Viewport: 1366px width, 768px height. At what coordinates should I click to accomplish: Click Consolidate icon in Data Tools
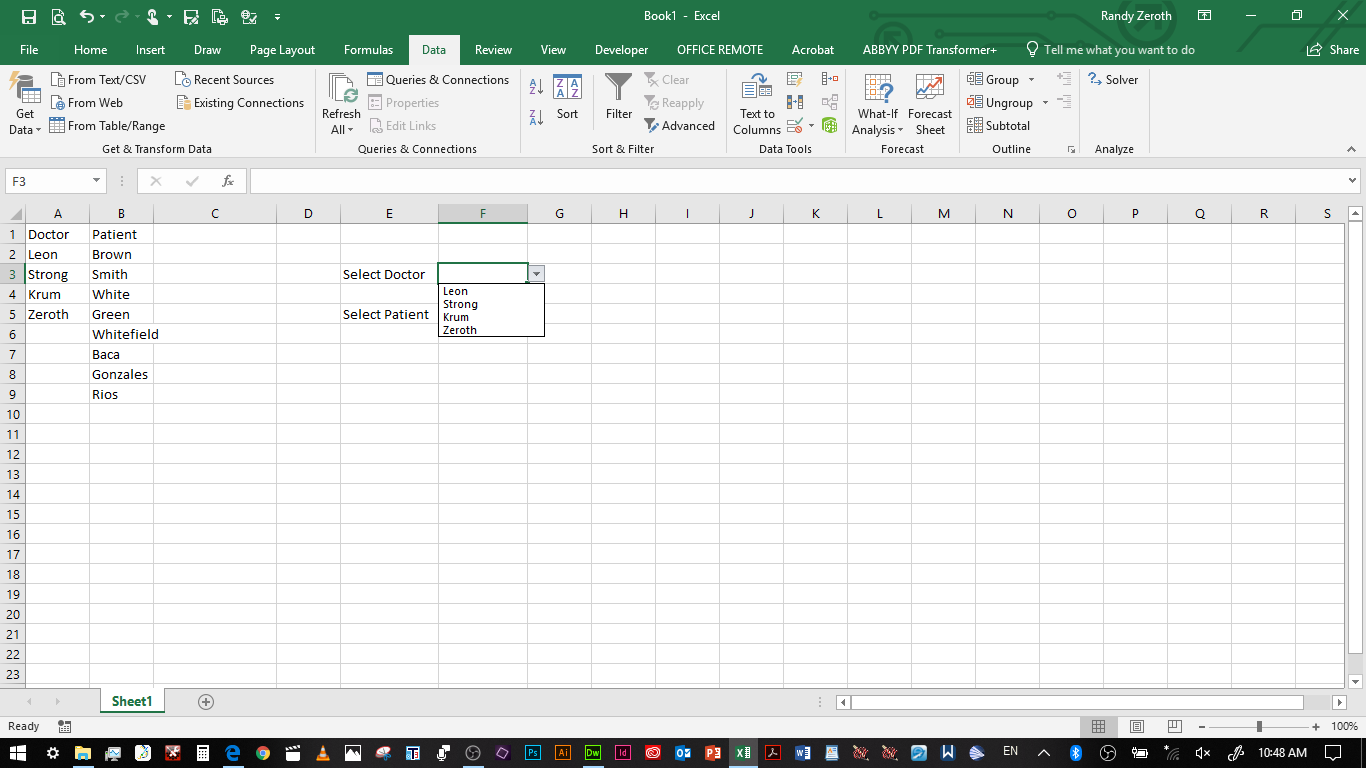830,79
